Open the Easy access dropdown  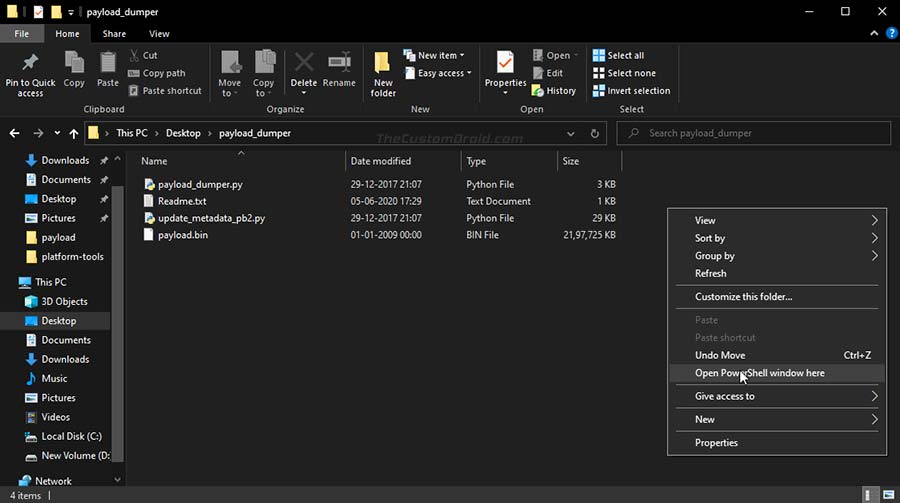coord(437,73)
